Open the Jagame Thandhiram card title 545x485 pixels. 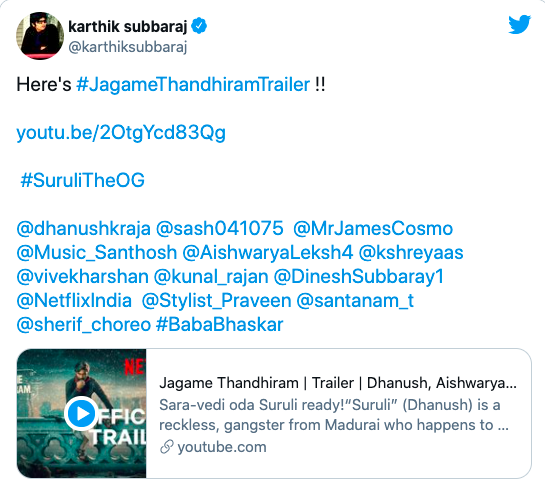pos(338,383)
